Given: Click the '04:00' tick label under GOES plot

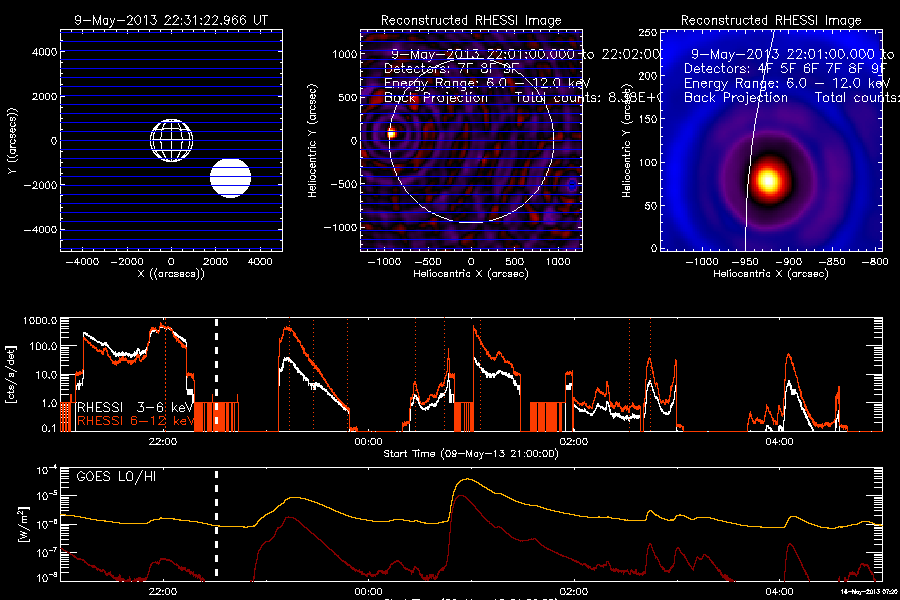Looking at the screenshot, I should (x=779, y=591).
